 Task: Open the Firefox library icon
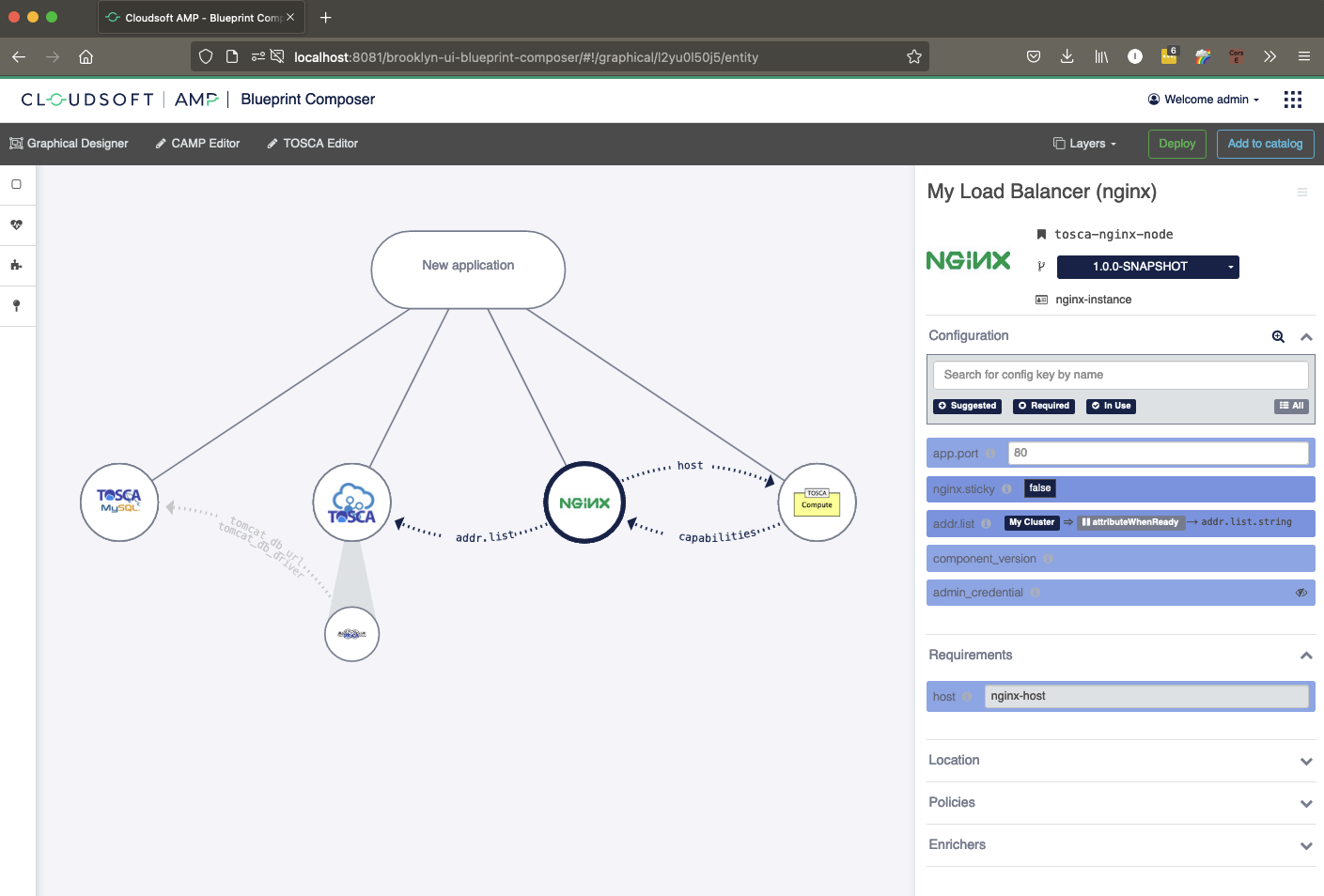pos(1101,56)
